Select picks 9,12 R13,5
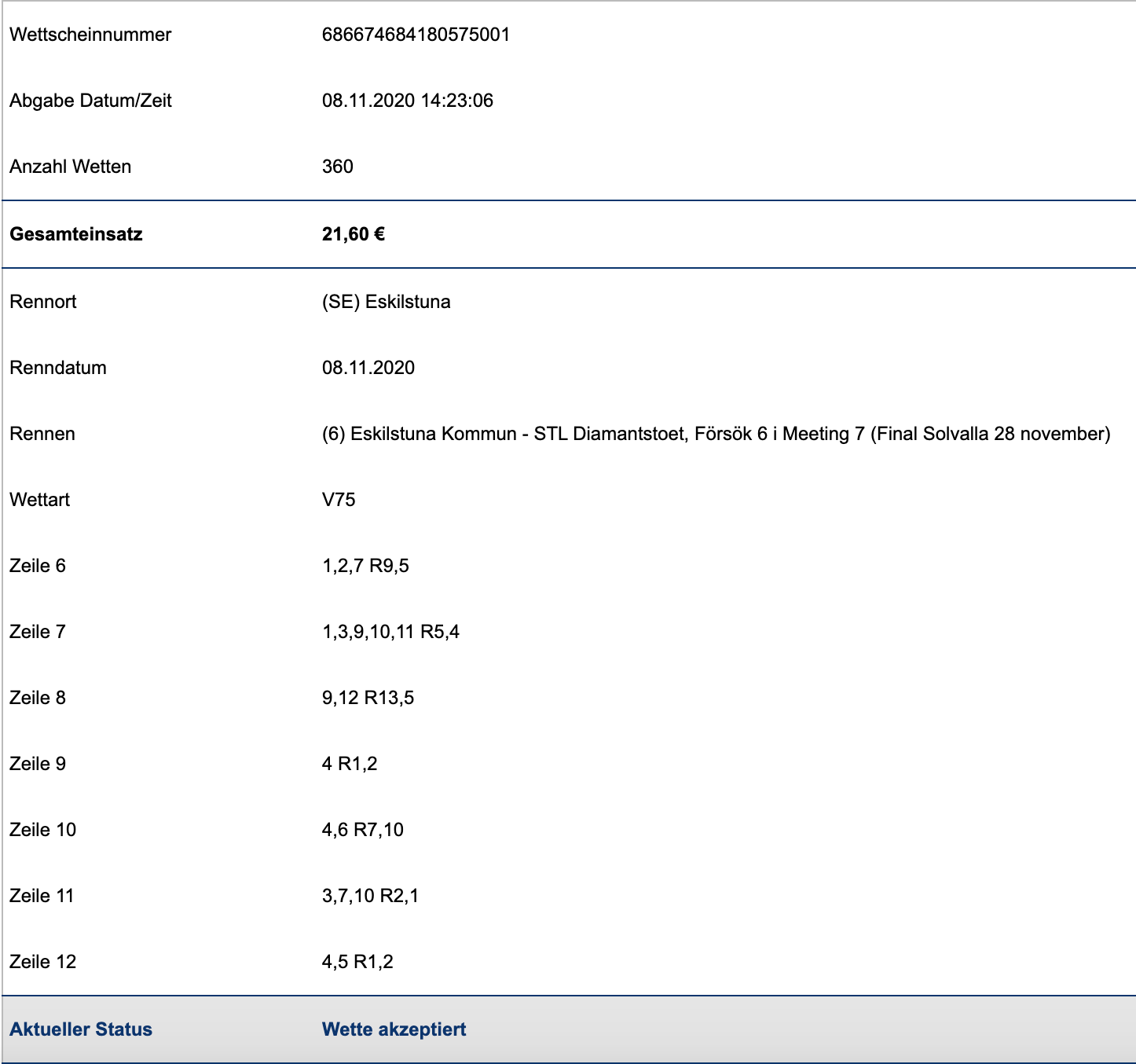This screenshot has width=1136, height=1064. 368,698
